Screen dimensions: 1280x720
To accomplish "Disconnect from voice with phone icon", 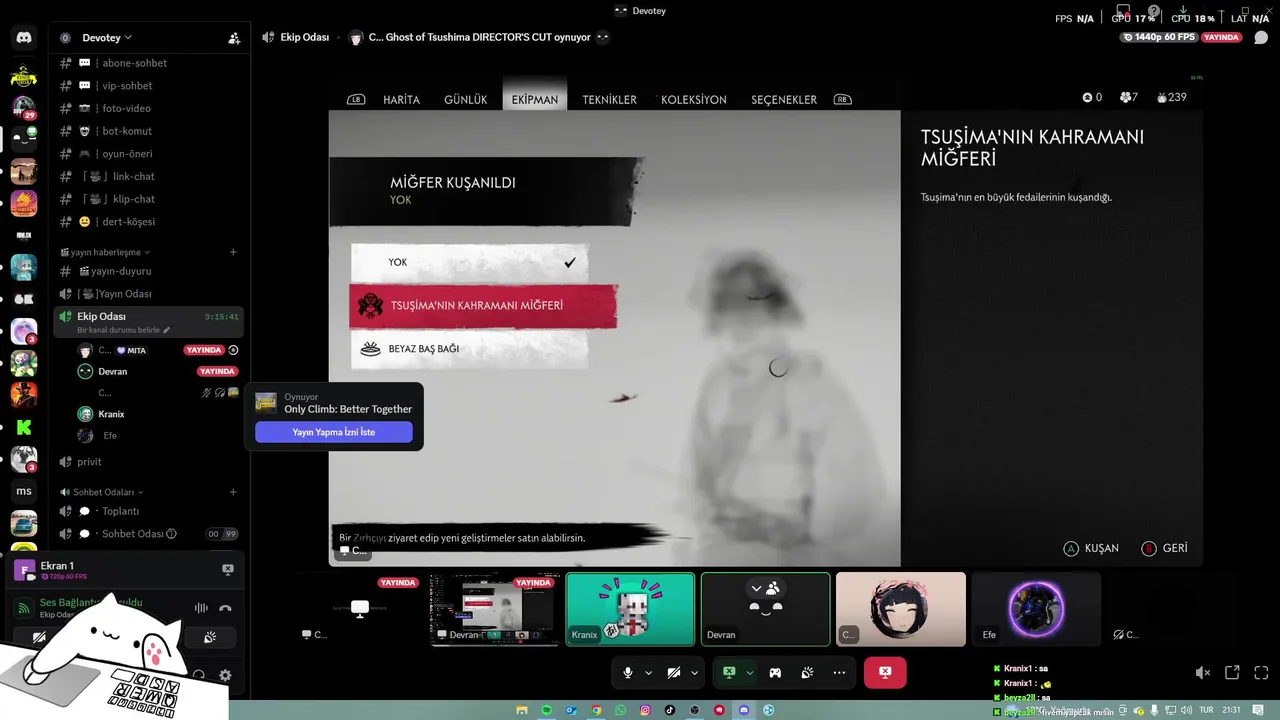I will (x=226, y=608).
